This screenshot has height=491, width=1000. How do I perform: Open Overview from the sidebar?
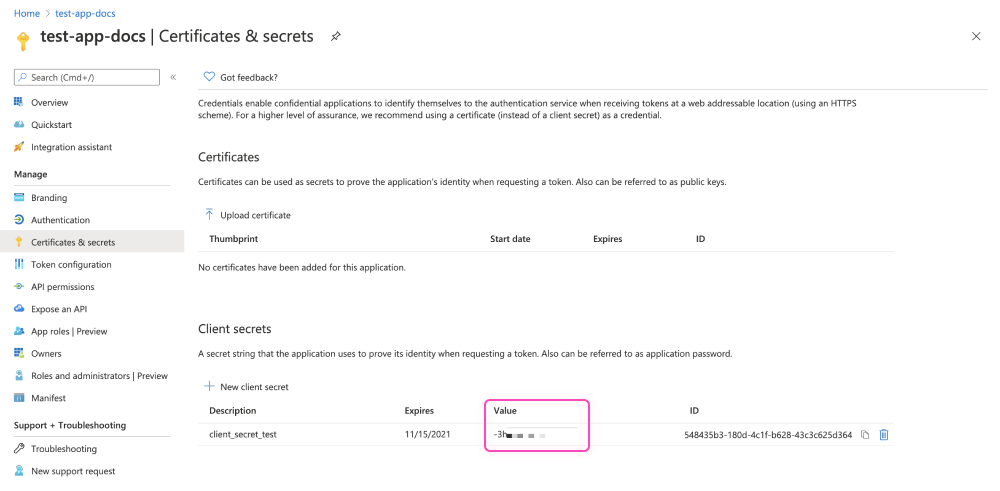click(x=49, y=102)
